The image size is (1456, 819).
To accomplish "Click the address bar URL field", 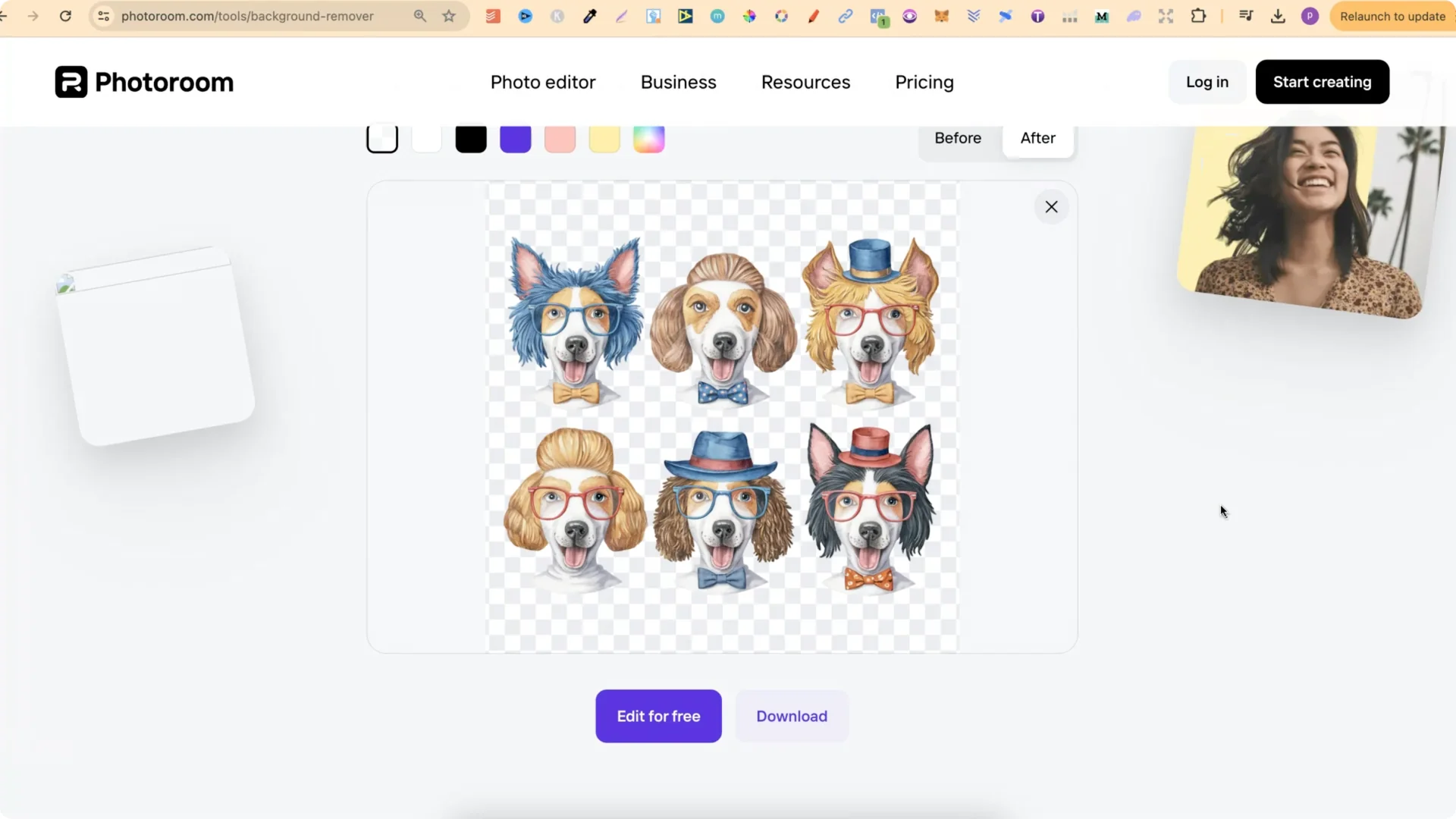I will coord(248,16).
